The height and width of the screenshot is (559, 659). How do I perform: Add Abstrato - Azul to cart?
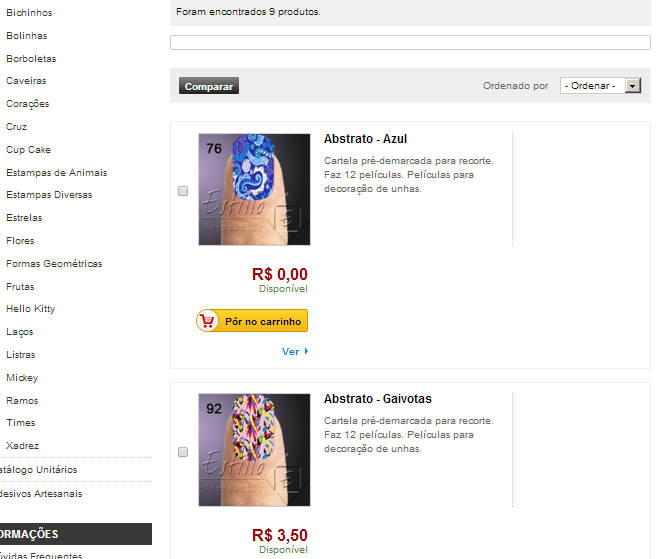pos(252,321)
